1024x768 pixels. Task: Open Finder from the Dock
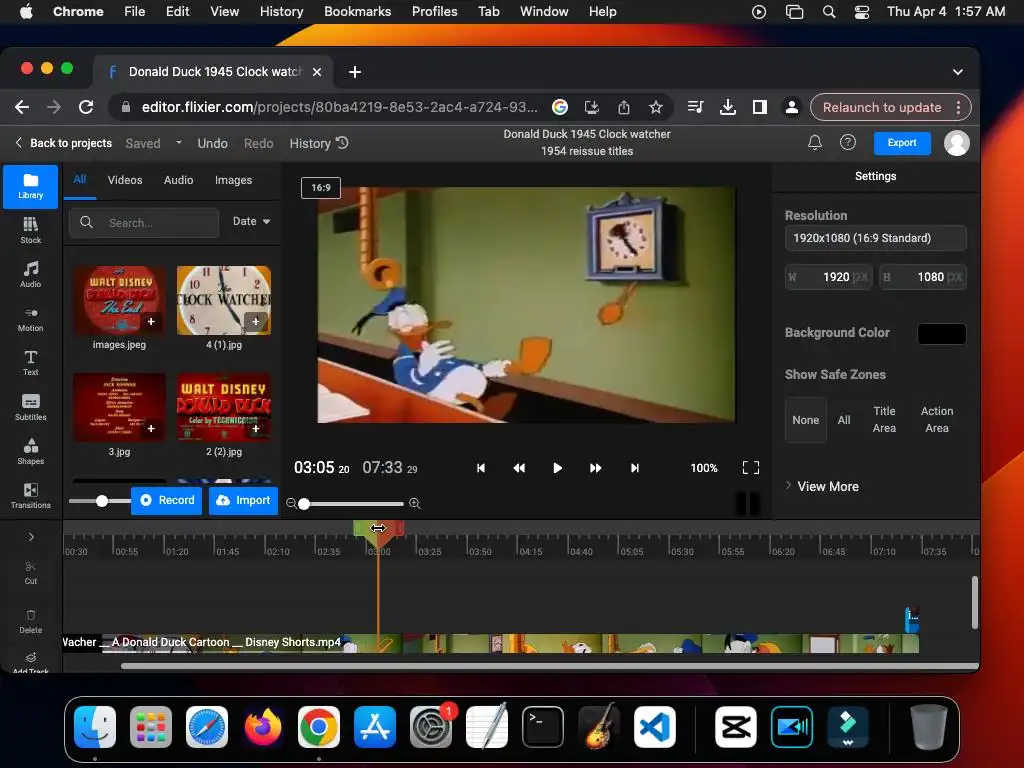point(95,727)
